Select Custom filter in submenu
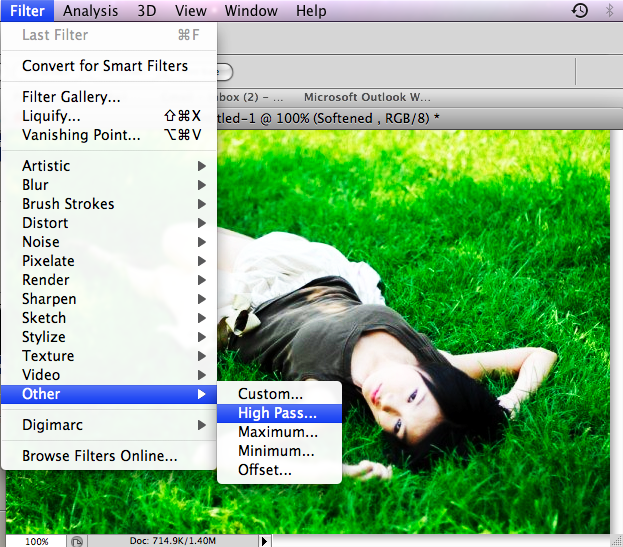Viewport: 623px width, 547px height. (x=279, y=394)
